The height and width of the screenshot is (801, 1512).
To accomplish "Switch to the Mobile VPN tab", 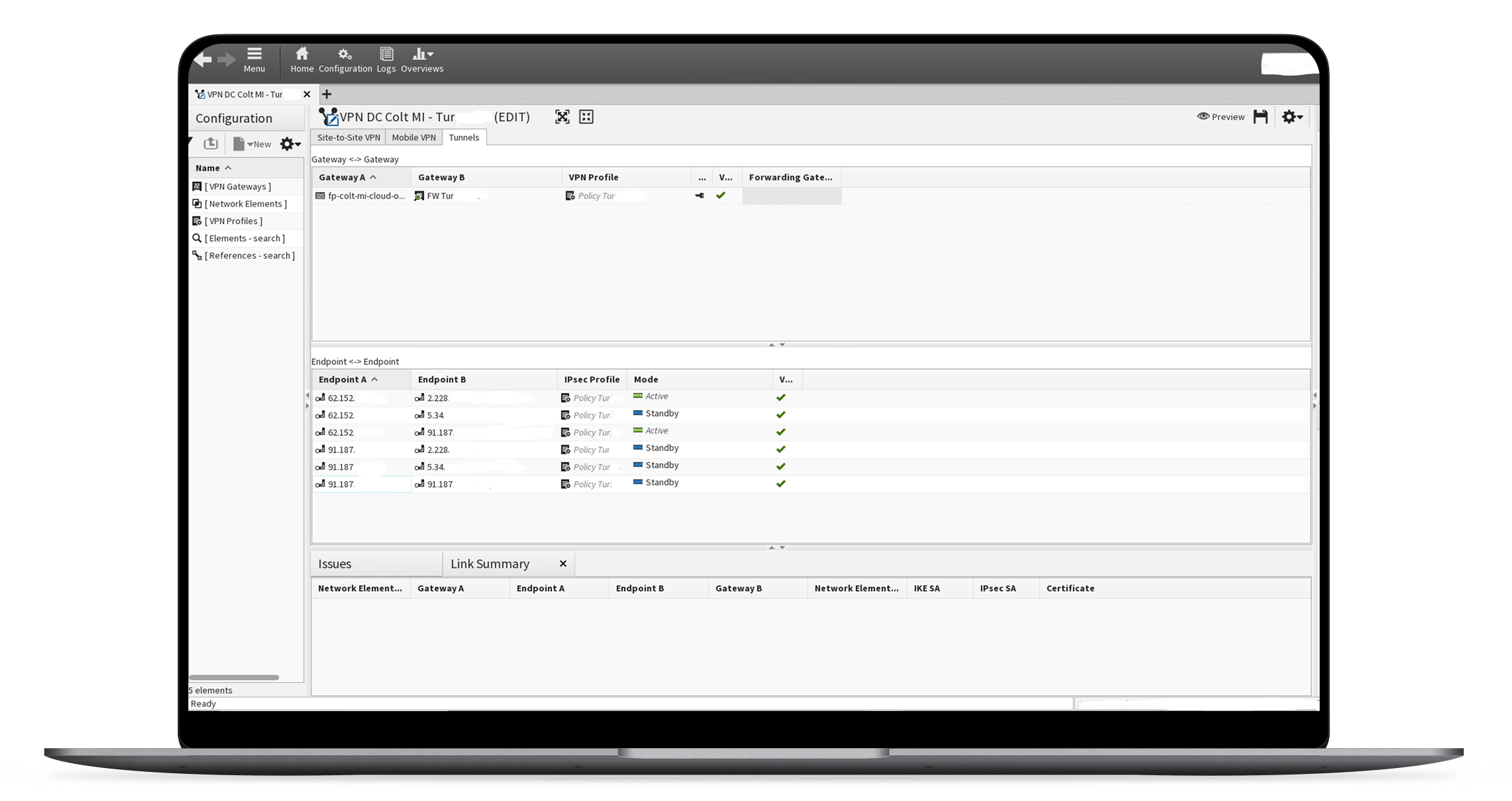I will pyautogui.click(x=414, y=137).
